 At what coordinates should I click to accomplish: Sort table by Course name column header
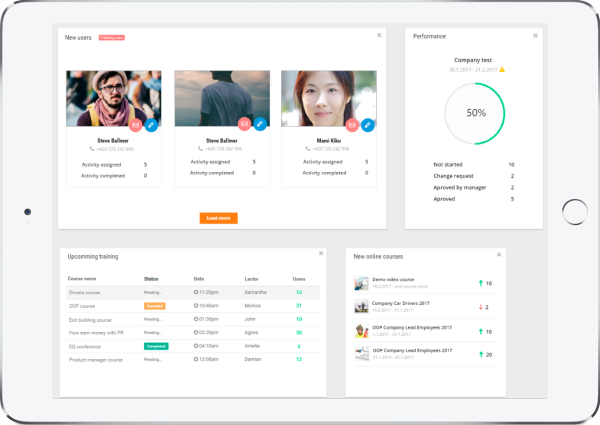click(82, 278)
